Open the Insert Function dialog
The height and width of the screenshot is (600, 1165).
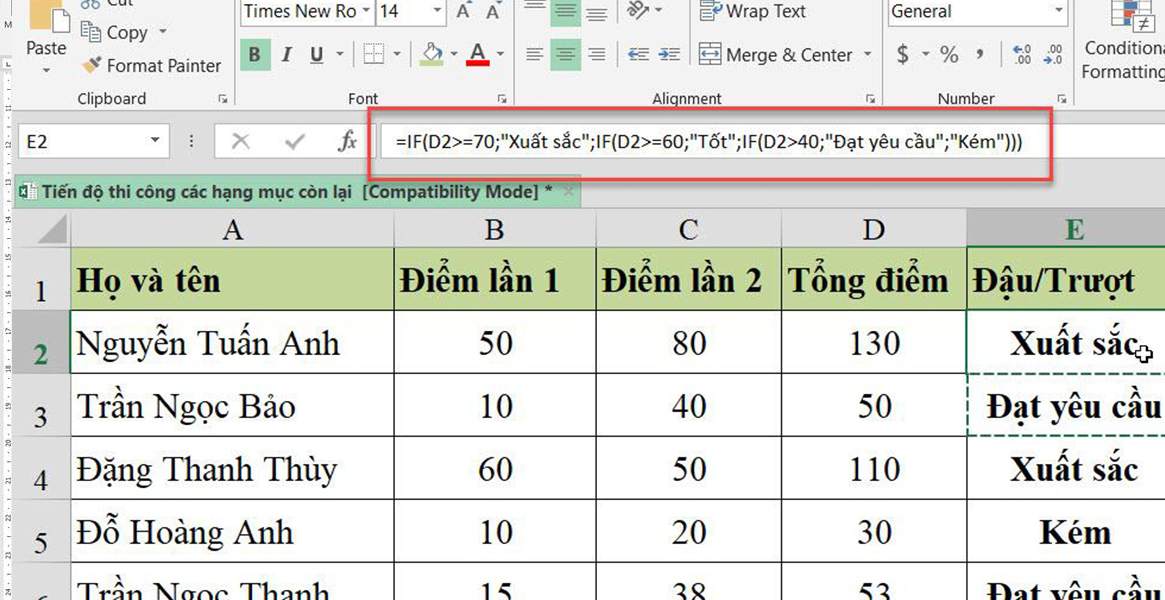(346, 141)
